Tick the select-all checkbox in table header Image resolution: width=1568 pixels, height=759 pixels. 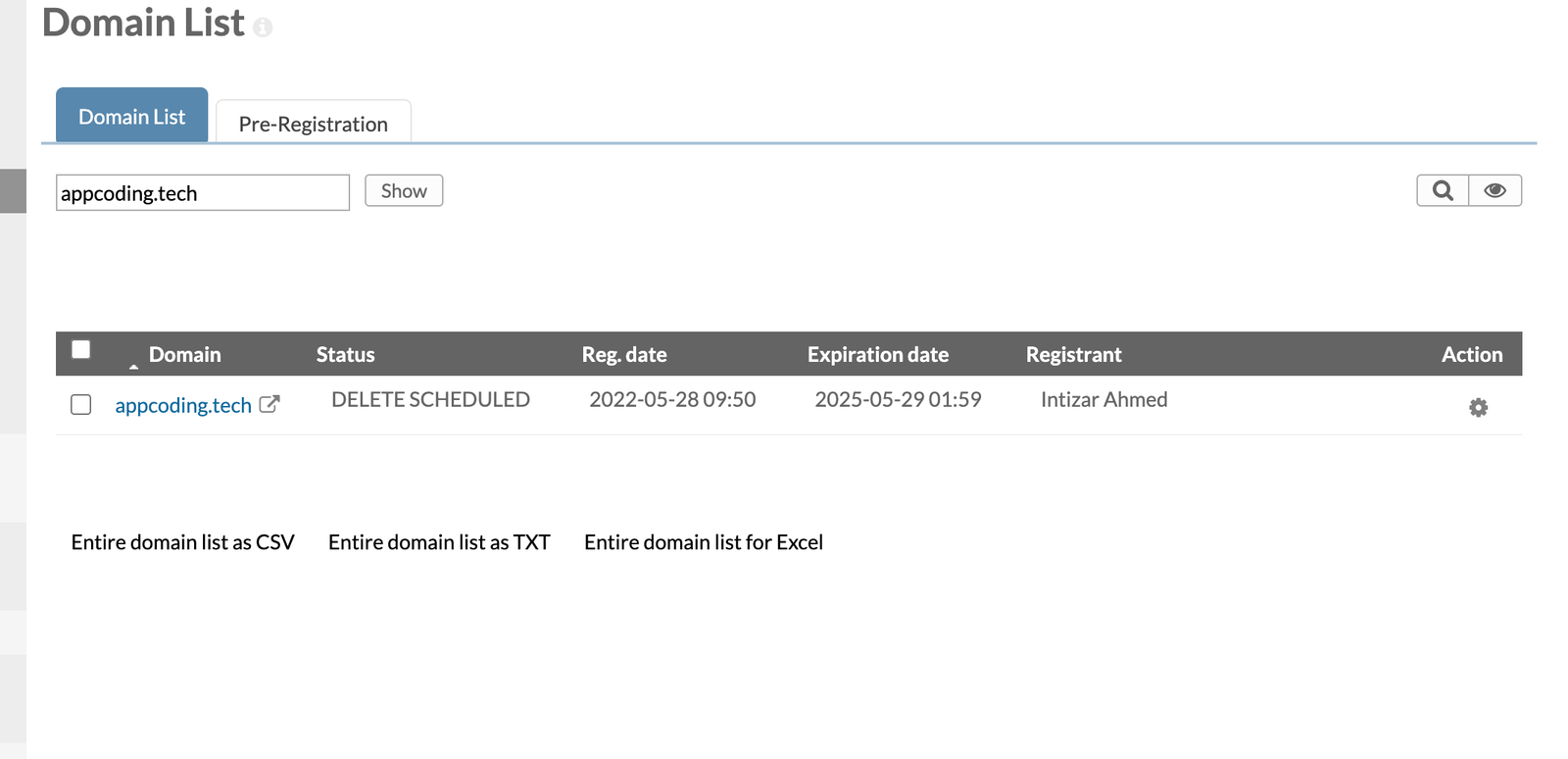81,349
